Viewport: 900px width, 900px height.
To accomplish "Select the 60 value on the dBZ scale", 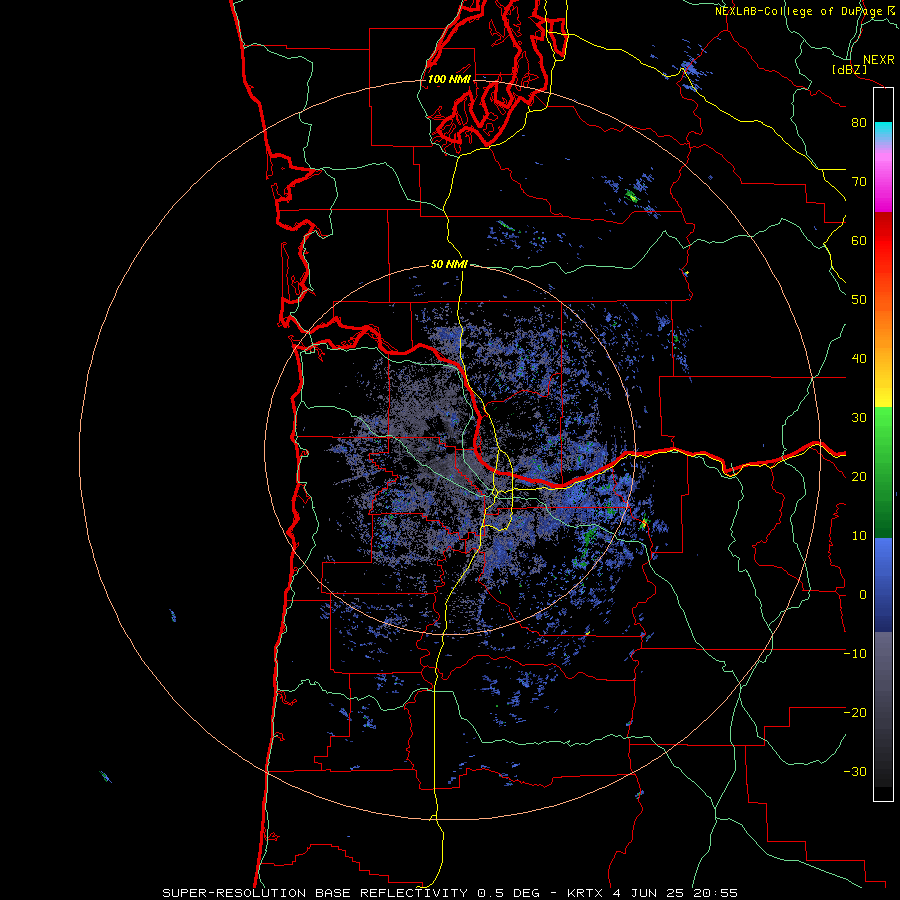I will [x=859, y=240].
